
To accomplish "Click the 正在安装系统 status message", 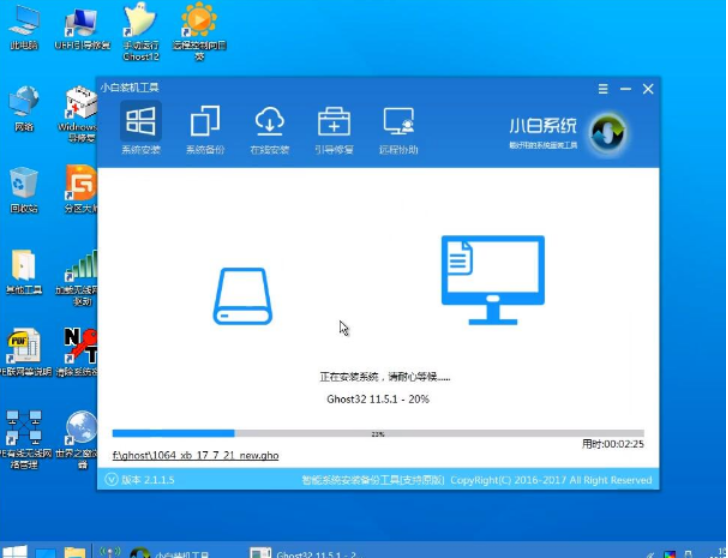I will click(x=384, y=376).
